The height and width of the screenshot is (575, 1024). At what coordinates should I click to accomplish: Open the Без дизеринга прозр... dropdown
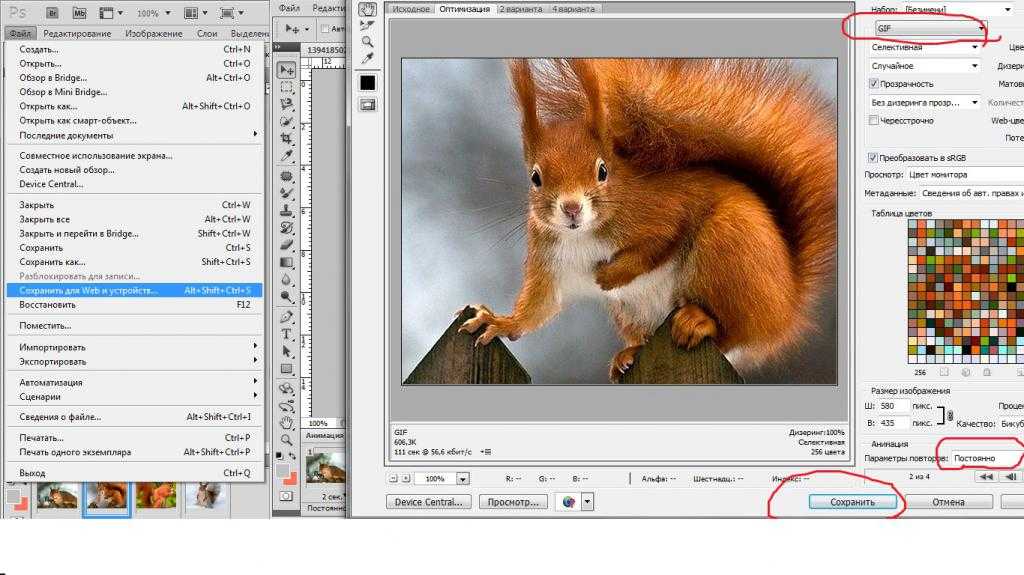click(x=924, y=103)
